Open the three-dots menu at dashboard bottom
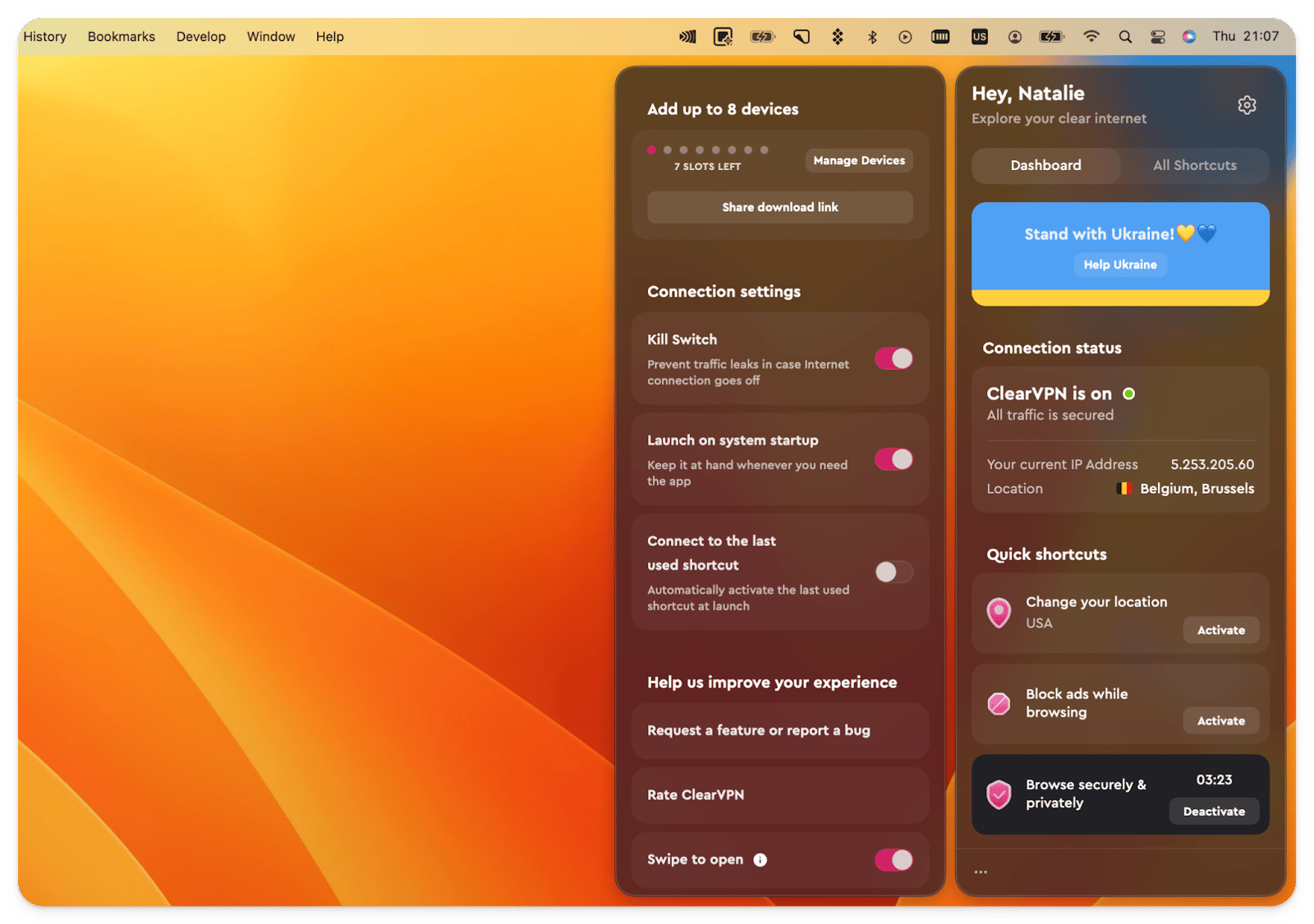Image resolution: width=1314 pixels, height=924 pixels. tap(981, 872)
